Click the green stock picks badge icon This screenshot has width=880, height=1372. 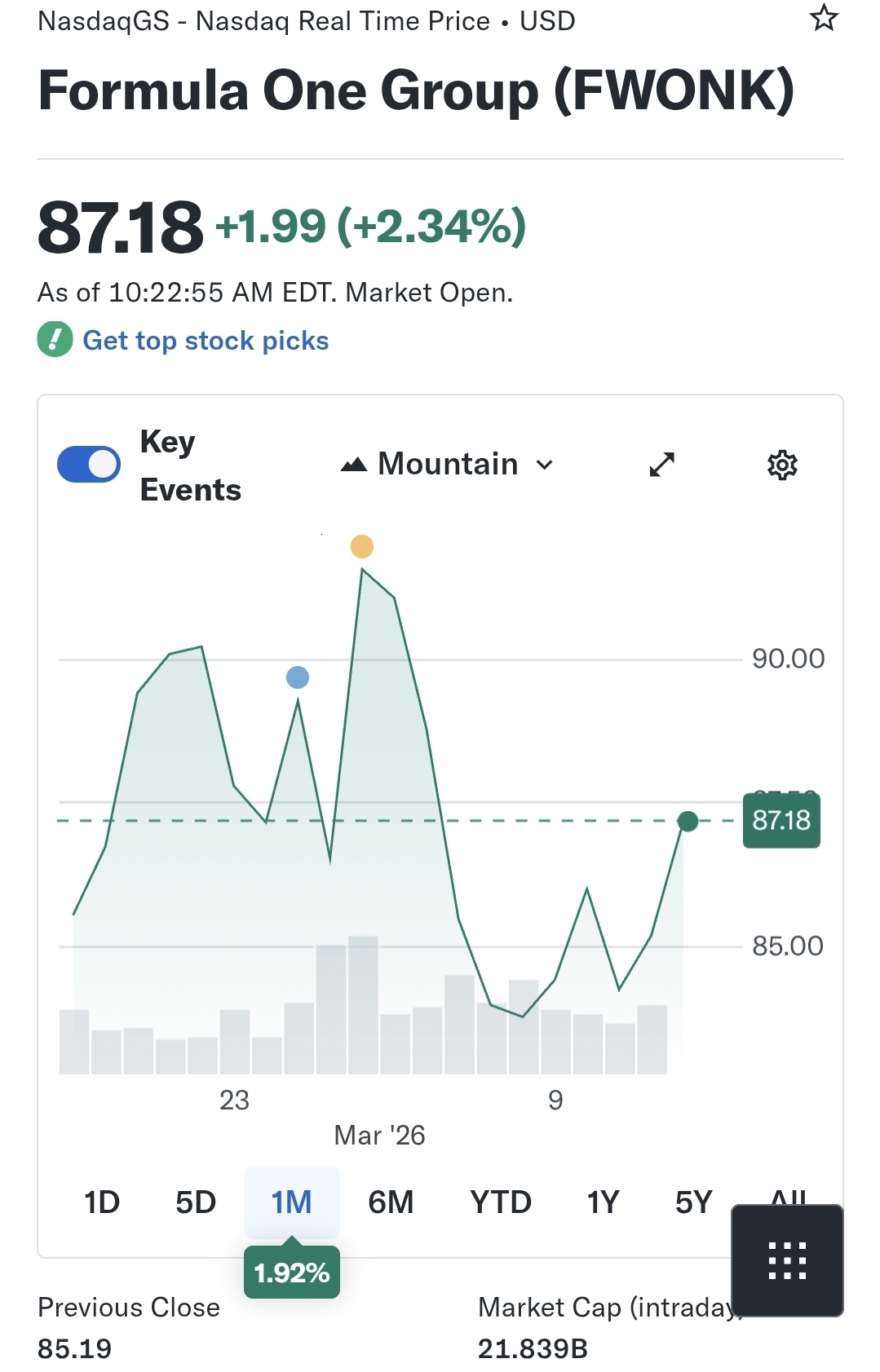(55, 339)
